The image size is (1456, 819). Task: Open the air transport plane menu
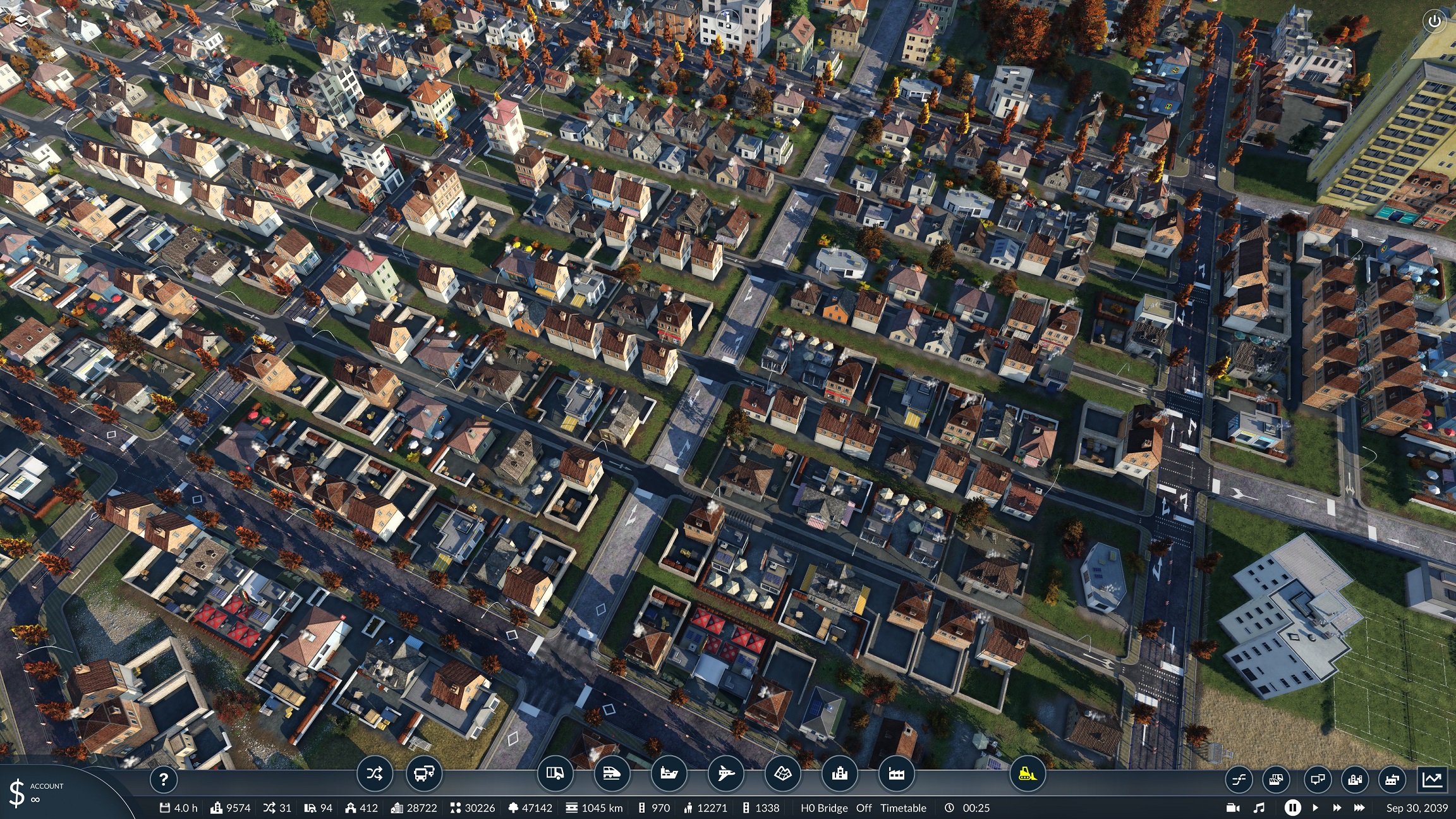pyautogui.click(x=725, y=773)
